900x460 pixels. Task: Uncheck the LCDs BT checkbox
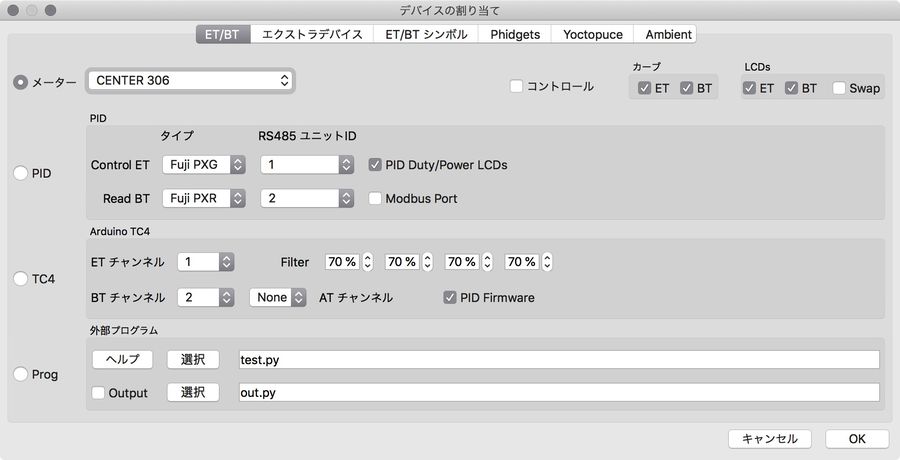(x=792, y=88)
